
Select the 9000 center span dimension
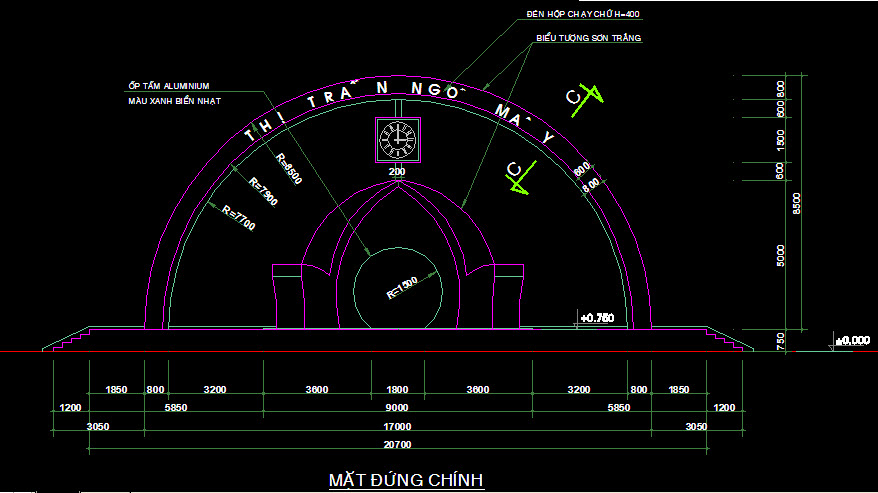397,408
